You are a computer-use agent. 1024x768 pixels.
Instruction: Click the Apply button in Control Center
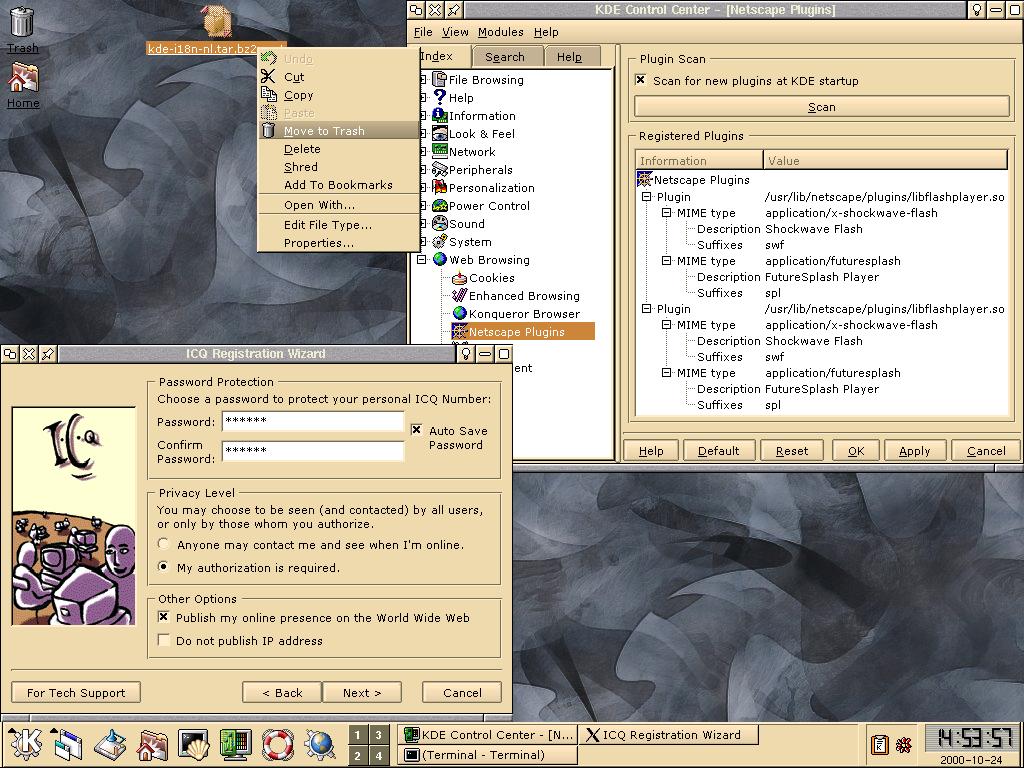[x=914, y=451]
